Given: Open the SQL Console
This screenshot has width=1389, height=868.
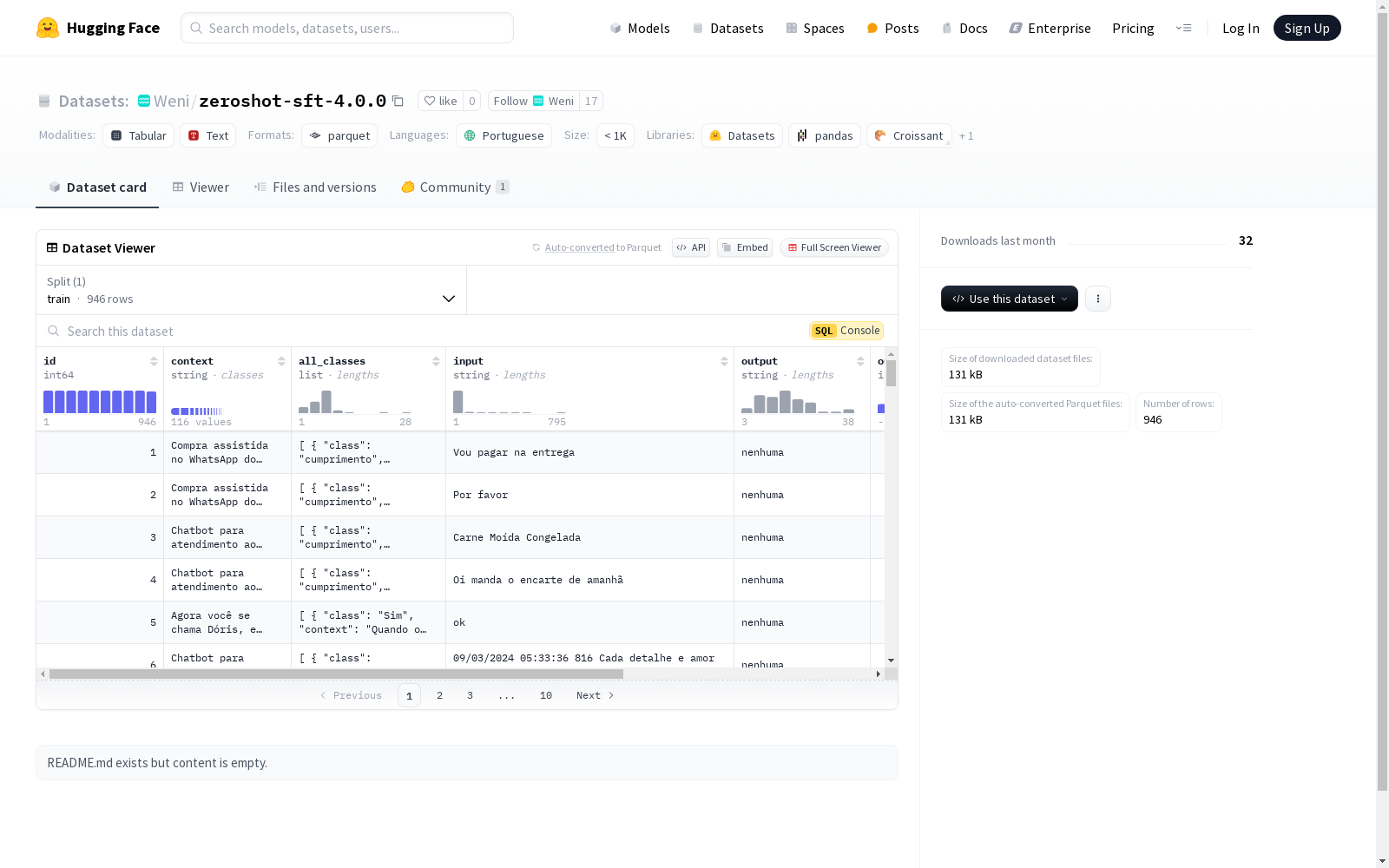Looking at the screenshot, I should point(846,331).
